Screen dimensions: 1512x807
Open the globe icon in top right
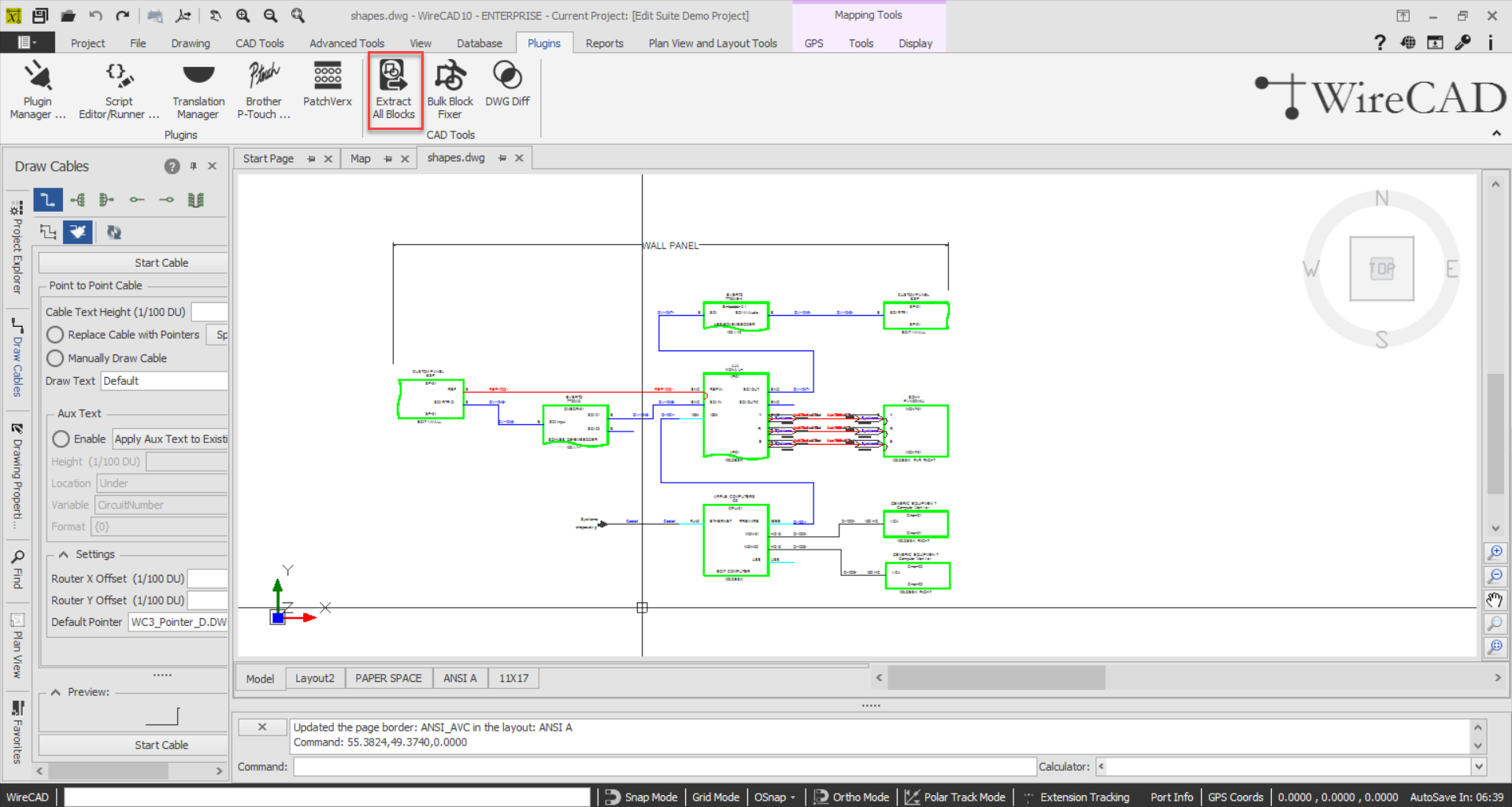[1408, 43]
